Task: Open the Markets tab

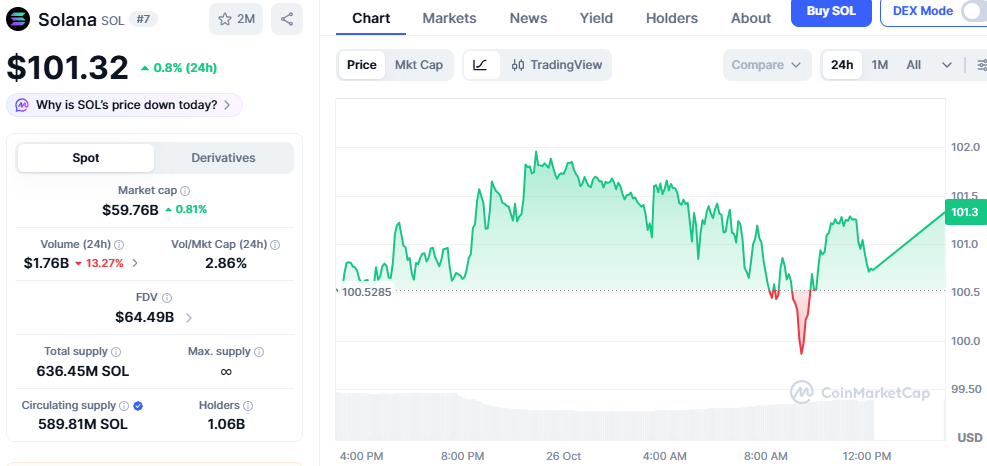Action: coord(449,18)
